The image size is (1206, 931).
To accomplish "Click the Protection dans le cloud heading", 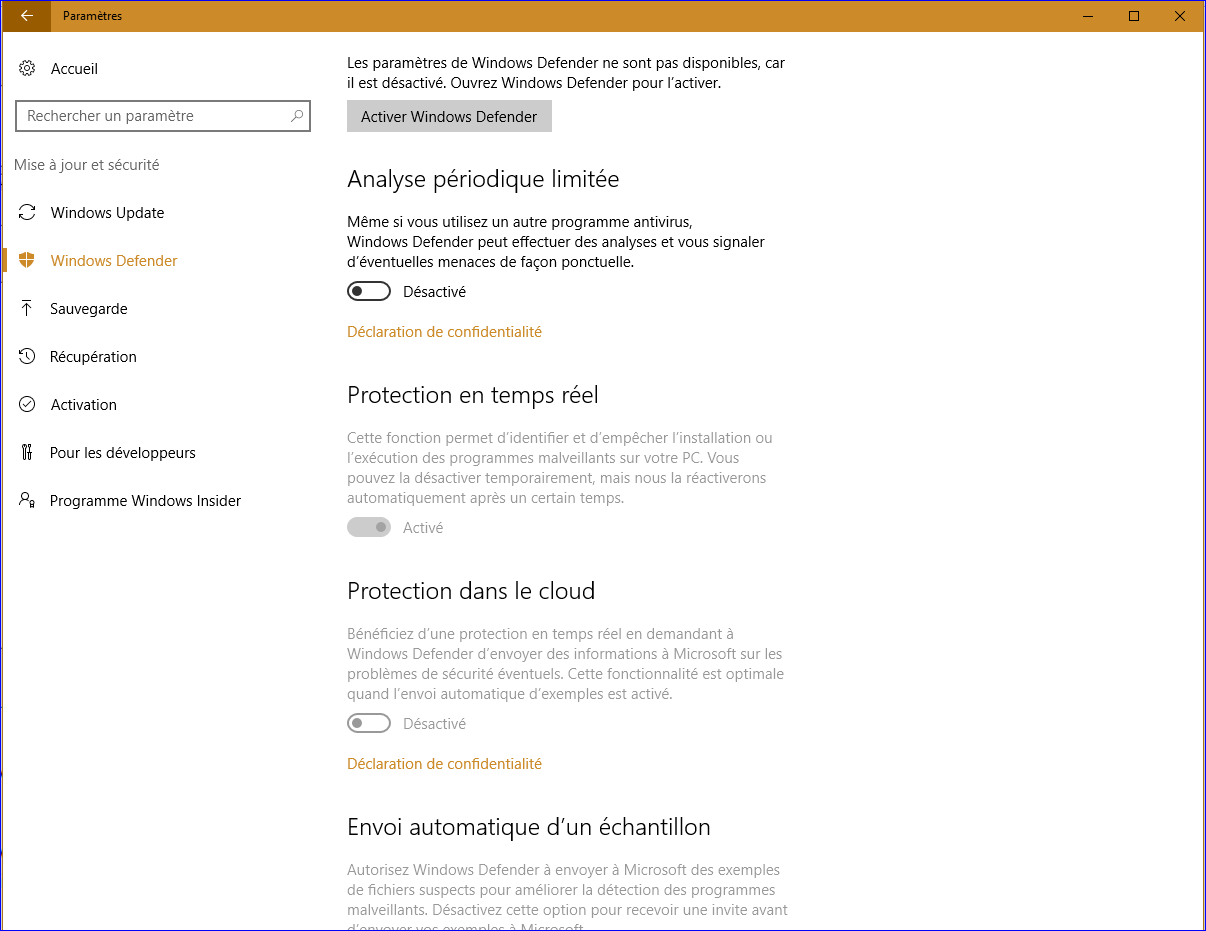I will 471,591.
